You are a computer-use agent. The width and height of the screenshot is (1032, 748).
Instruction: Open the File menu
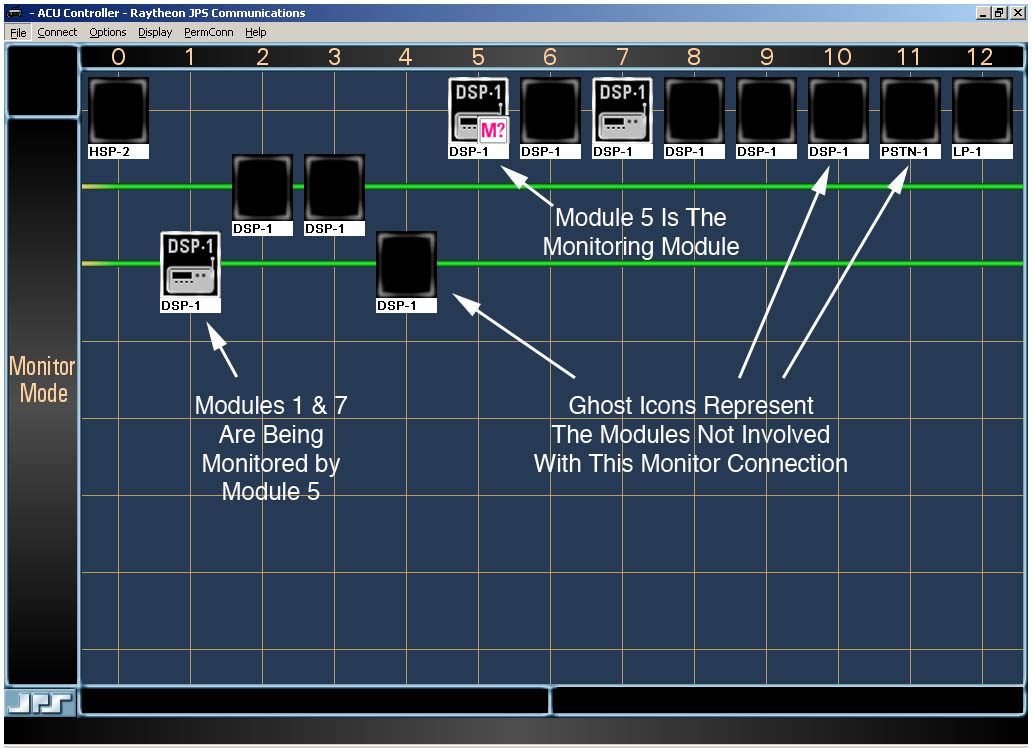pyautogui.click(x=18, y=32)
